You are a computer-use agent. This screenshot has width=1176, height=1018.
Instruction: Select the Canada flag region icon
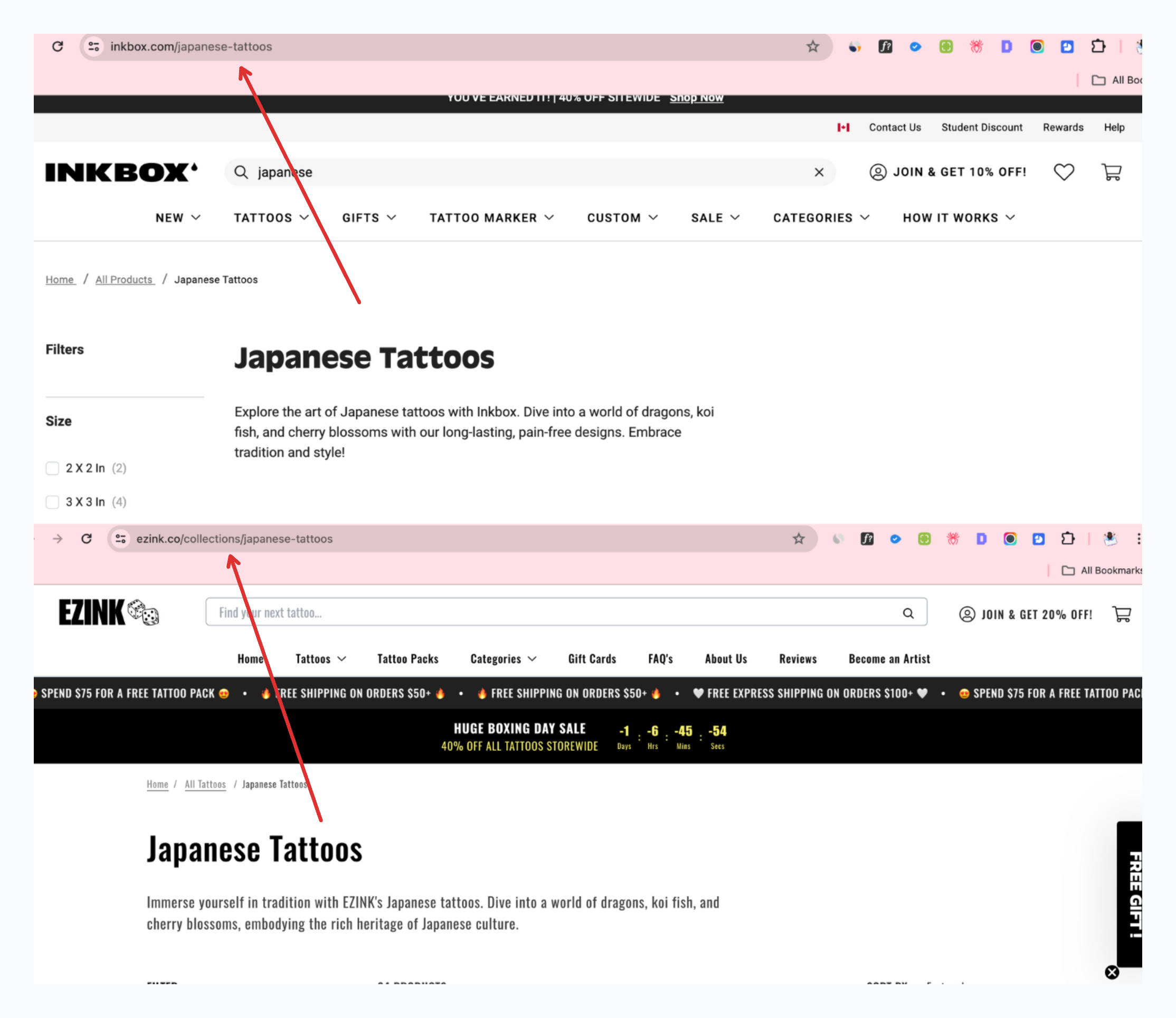pos(843,127)
